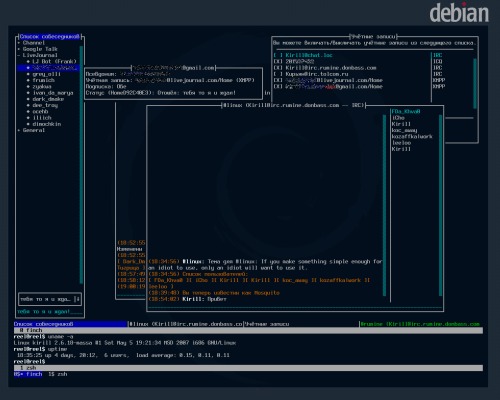Disable the Kirill@irc.rumine.donbass.com account checkbox
This screenshot has height=400, width=500.
278,68
